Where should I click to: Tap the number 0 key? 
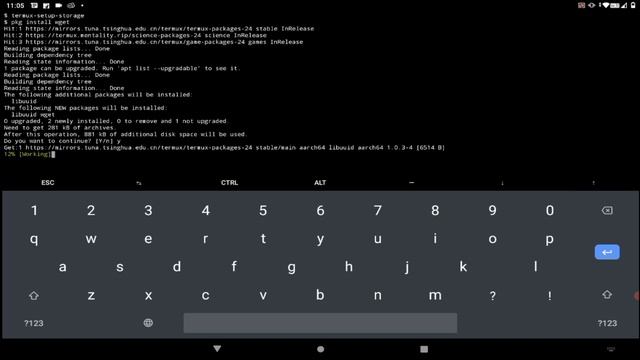[x=550, y=210]
